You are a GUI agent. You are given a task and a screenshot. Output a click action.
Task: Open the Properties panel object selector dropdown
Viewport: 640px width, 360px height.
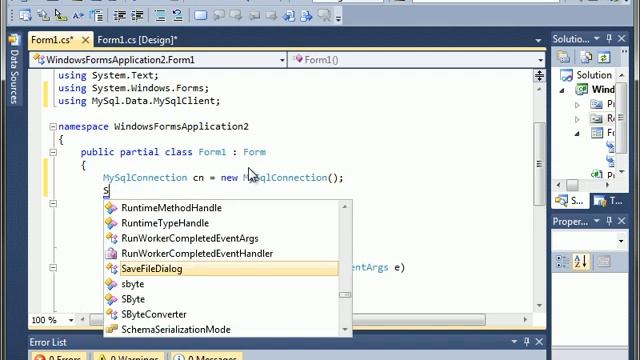621,241
